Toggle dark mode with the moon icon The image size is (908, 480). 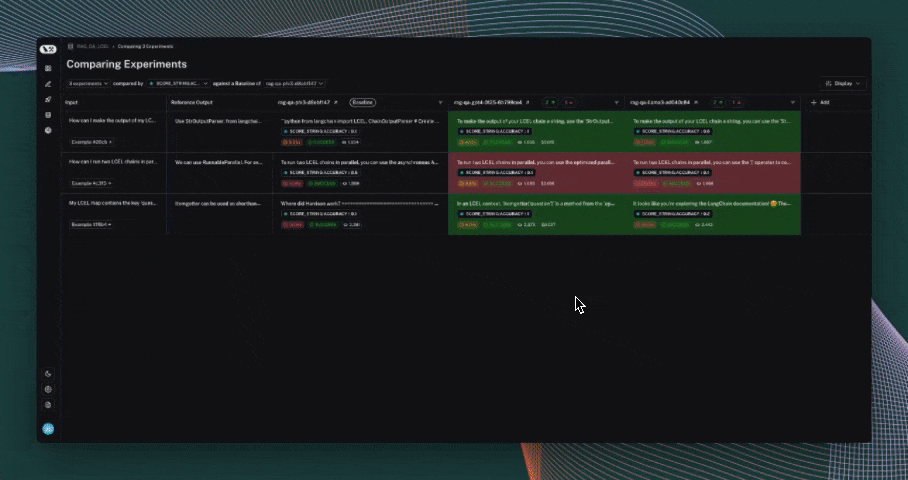[48, 373]
